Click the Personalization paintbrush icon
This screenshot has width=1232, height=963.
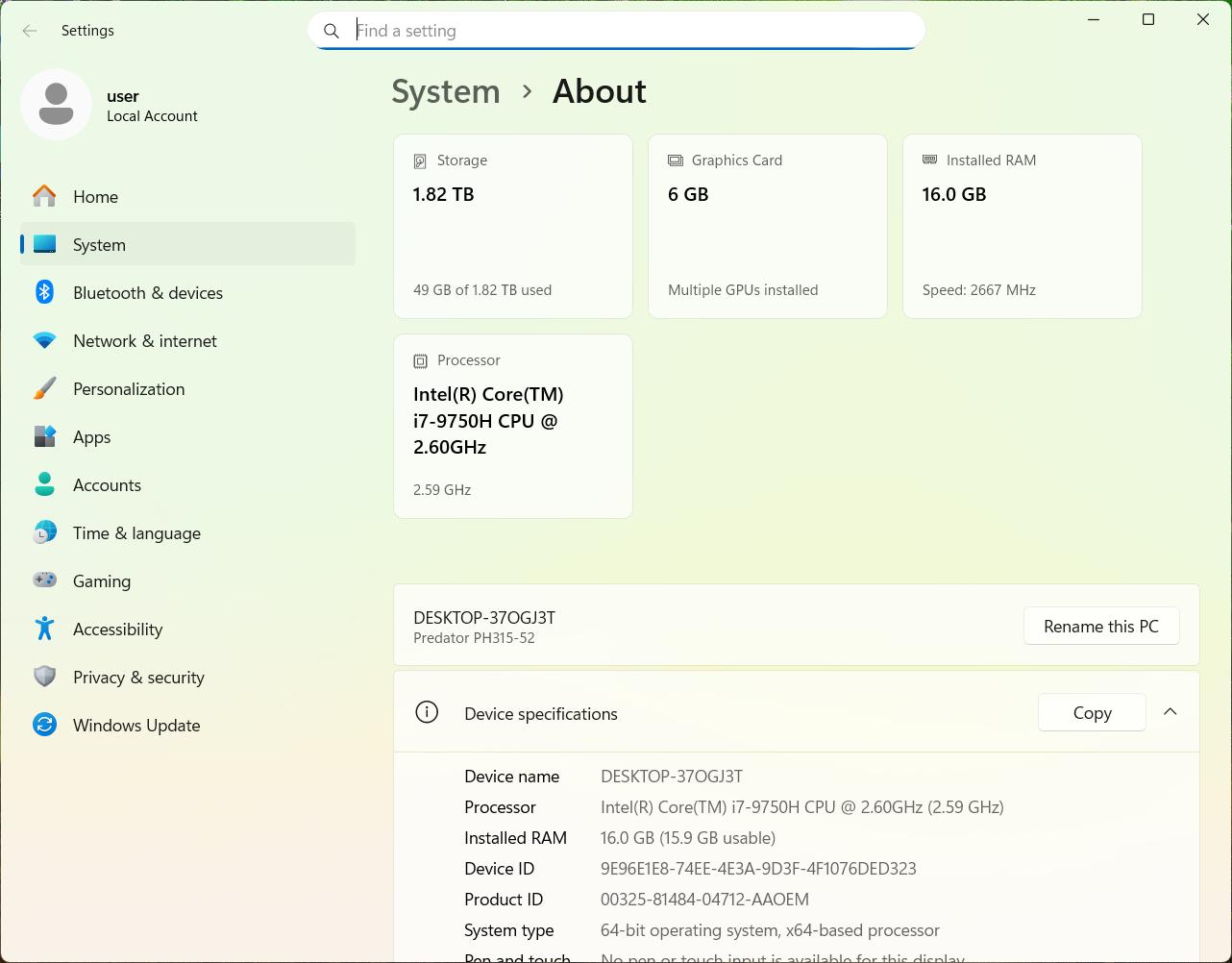pyautogui.click(x=44, y=388)
